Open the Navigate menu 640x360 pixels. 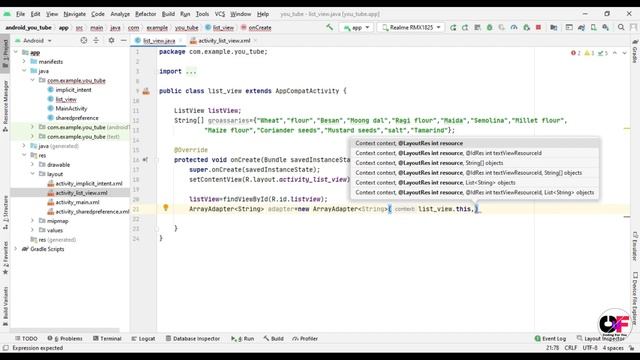click(x=75, y=14)
